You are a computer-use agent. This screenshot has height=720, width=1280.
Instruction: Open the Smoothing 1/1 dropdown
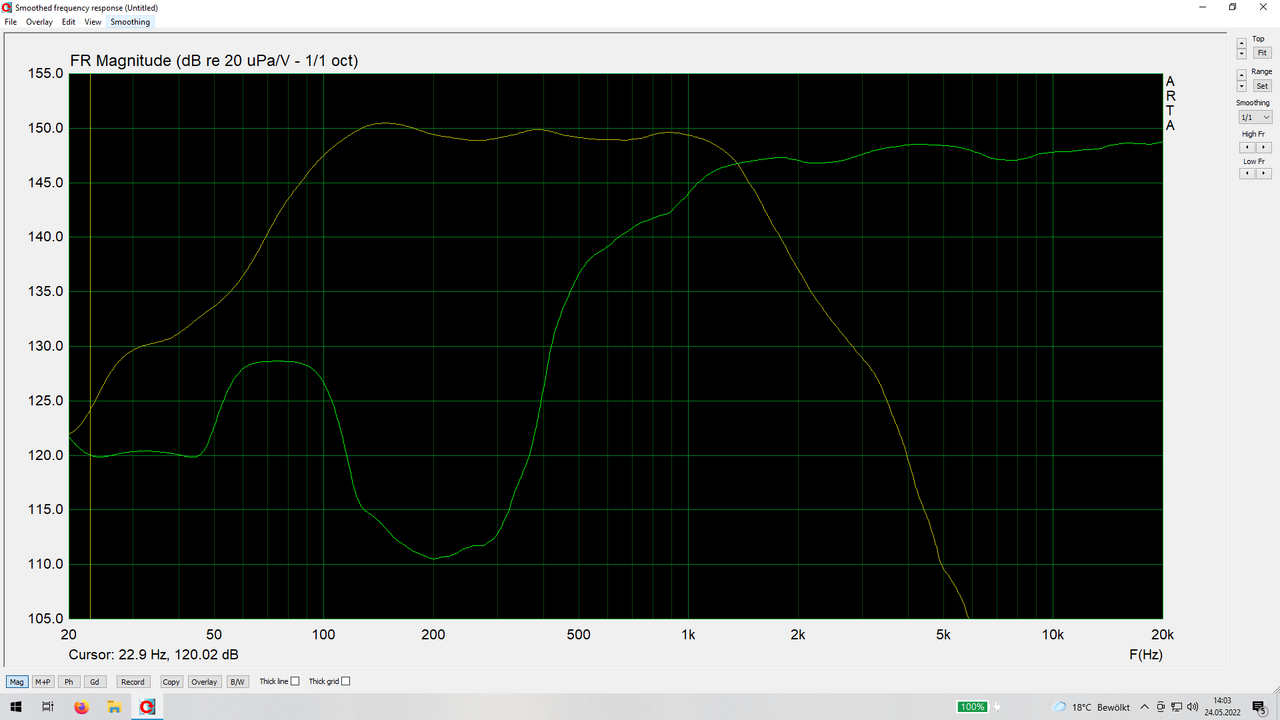pyautogui.click(x=1255, y=117)
